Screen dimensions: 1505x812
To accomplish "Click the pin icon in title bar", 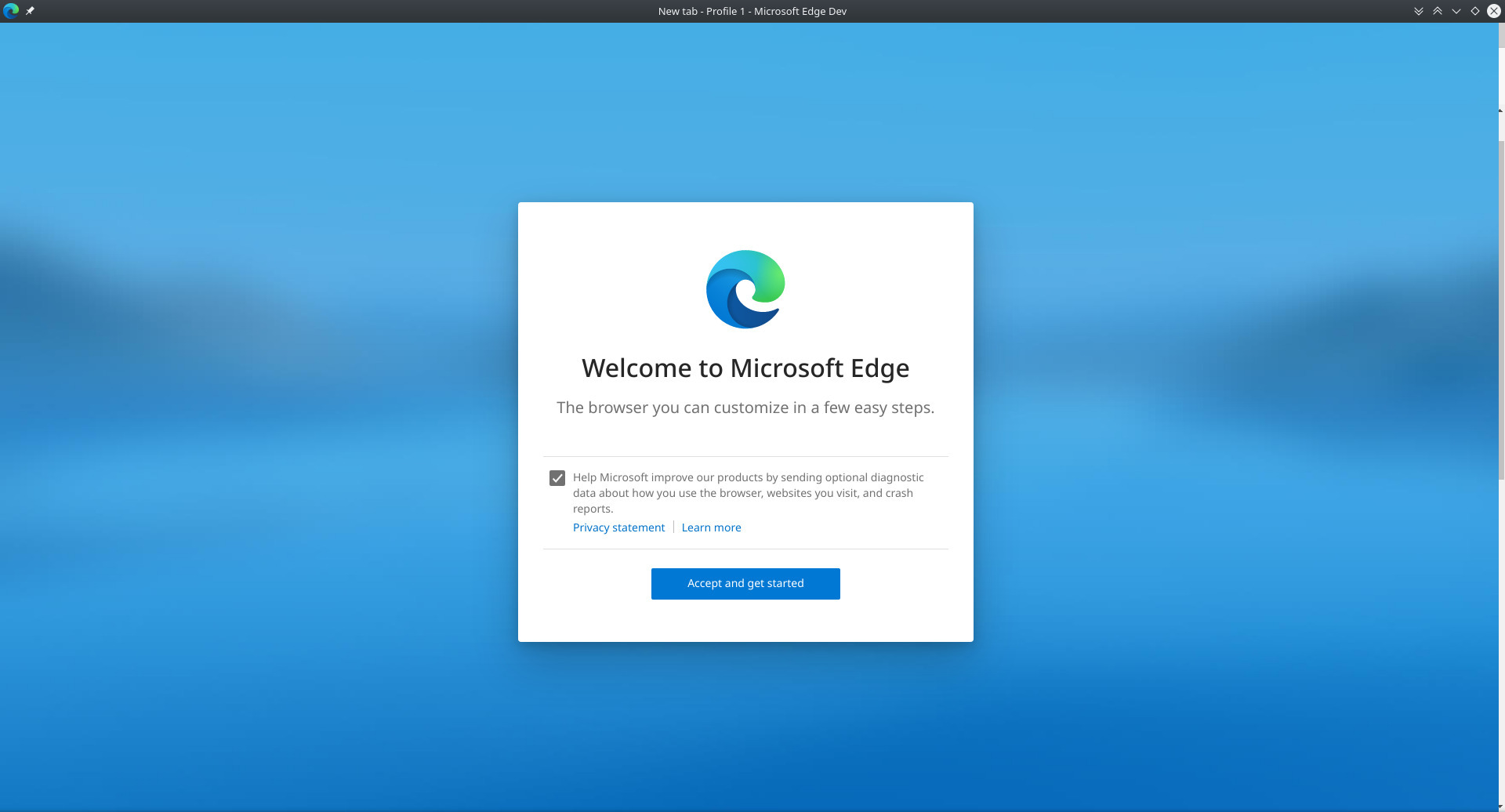I will click(30, 11).
